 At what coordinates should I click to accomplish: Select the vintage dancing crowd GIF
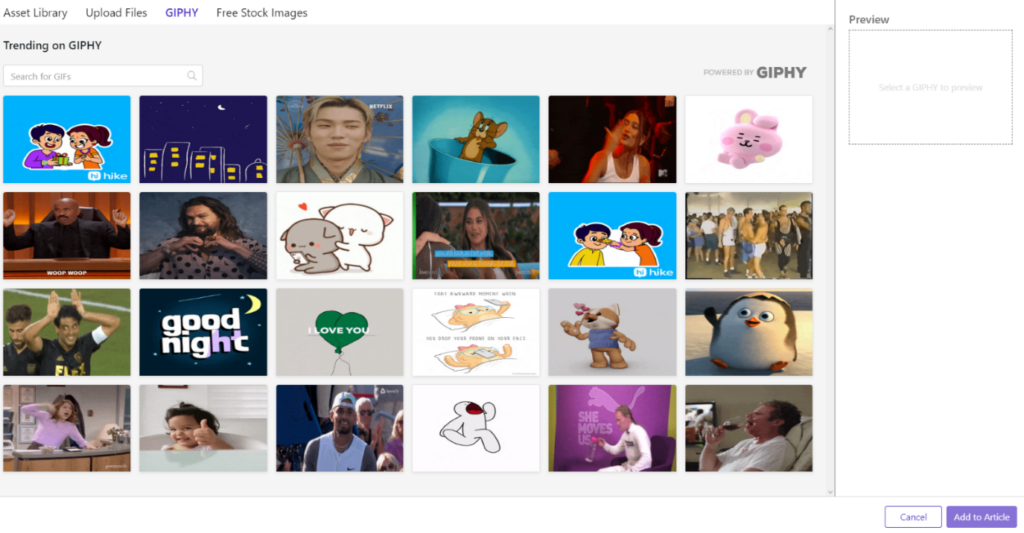pos(749,236)
